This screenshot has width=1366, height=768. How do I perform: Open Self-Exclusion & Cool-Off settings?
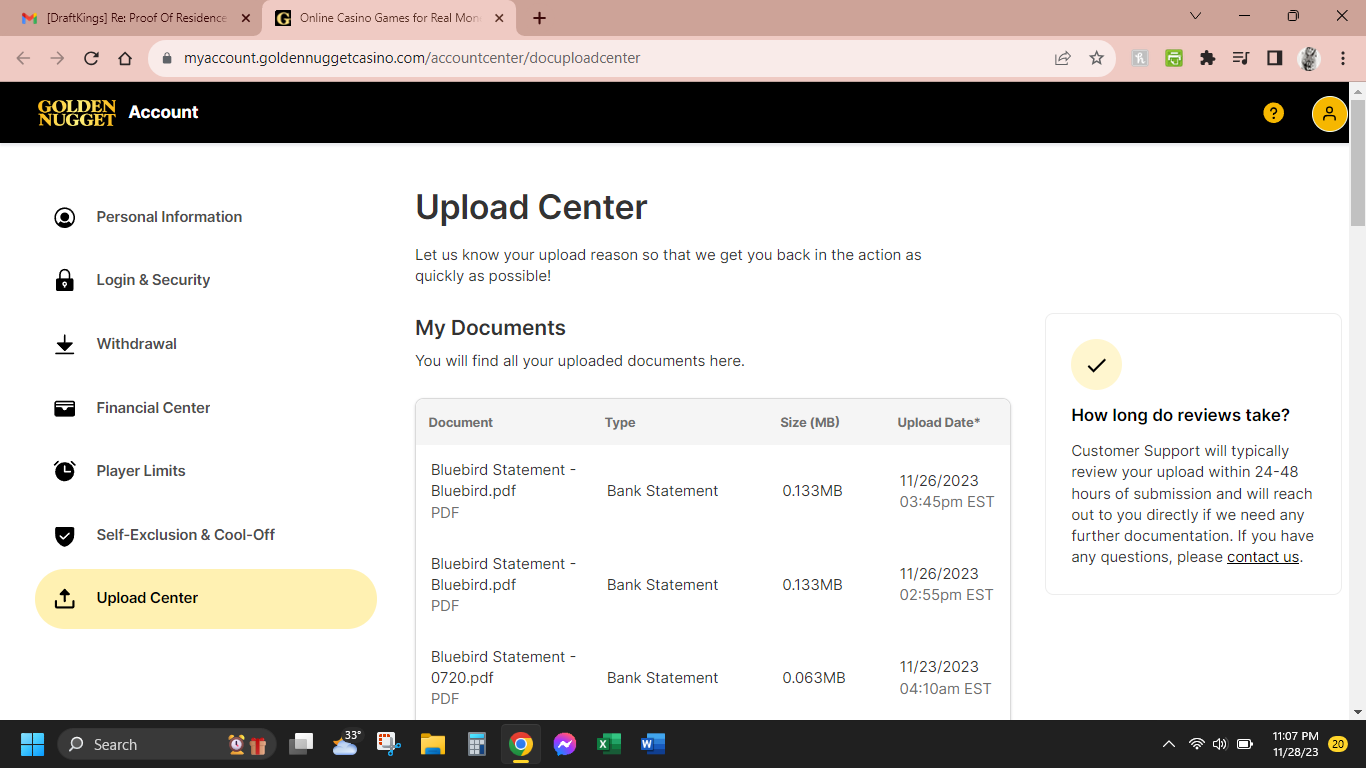pos(185,535)
